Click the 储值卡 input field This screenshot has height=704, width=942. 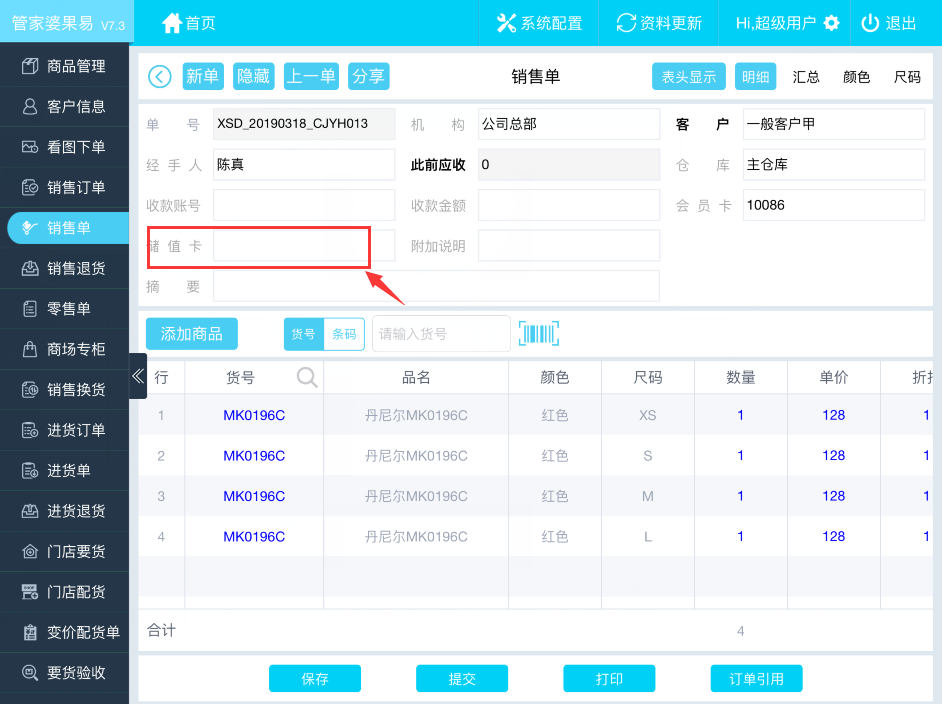[304, 246]
